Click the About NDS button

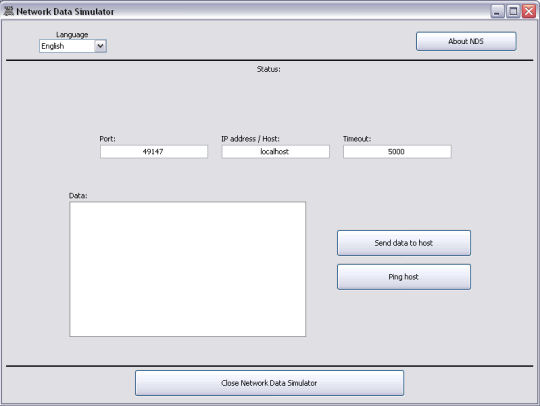pos(466,41)
